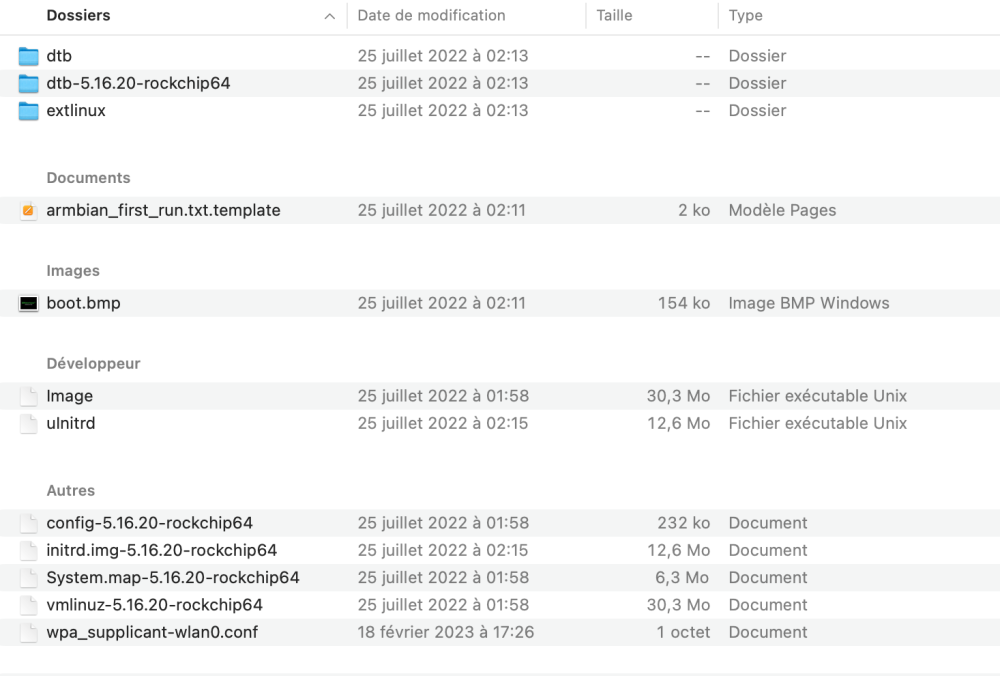Click the Autres group heading
Viewport: 1000px width, 676px height.
tap(70, 491)
